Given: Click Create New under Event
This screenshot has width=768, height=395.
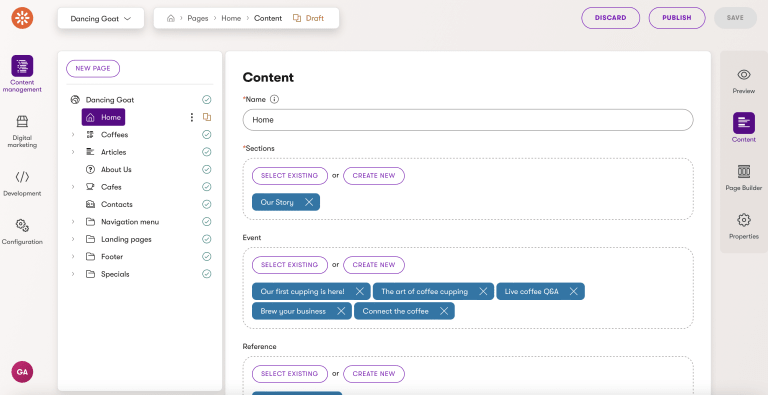Looking at the screenshot, I should 374,265.
